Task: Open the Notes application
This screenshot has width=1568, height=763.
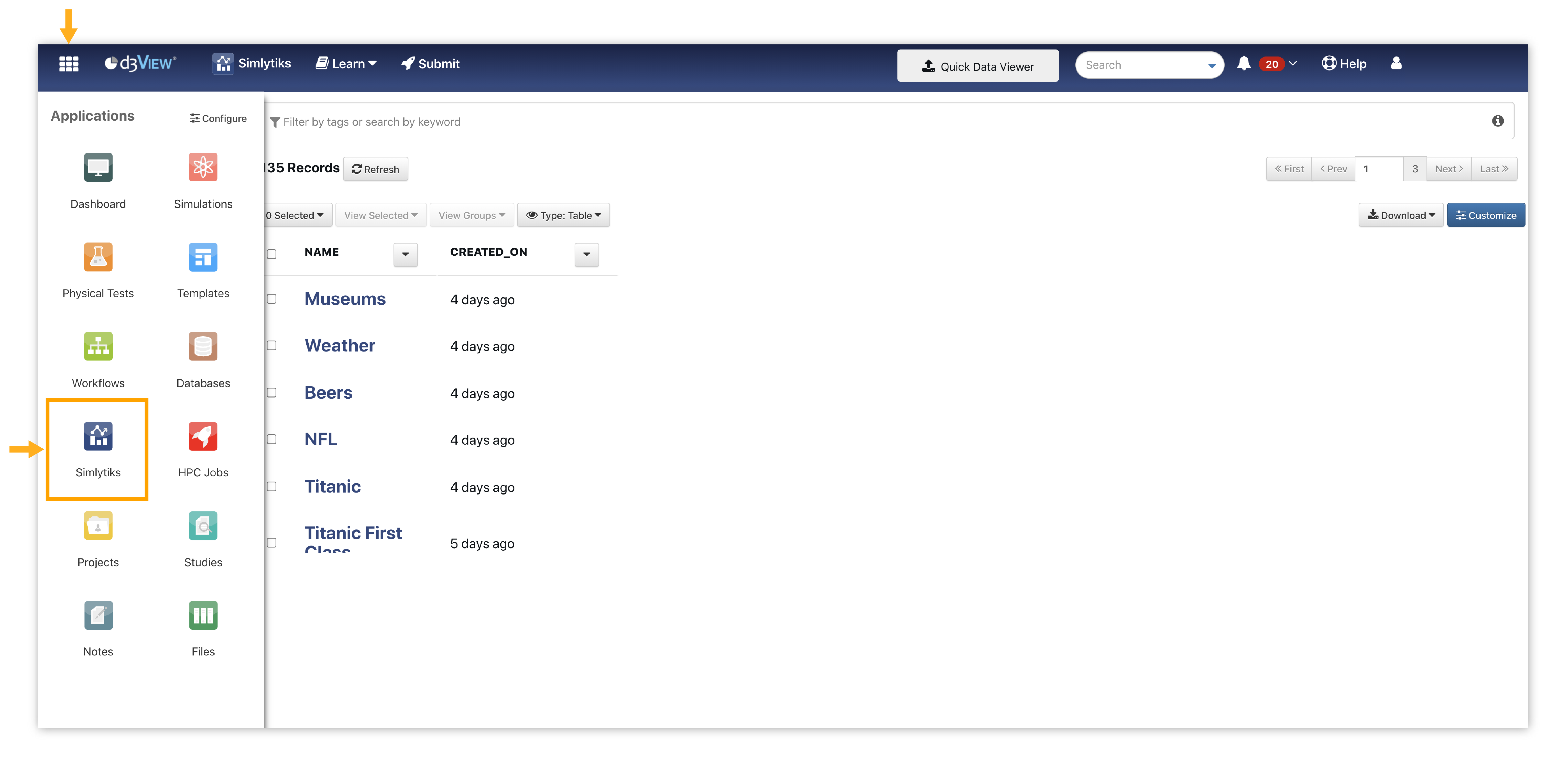Action: coord(98,629)
